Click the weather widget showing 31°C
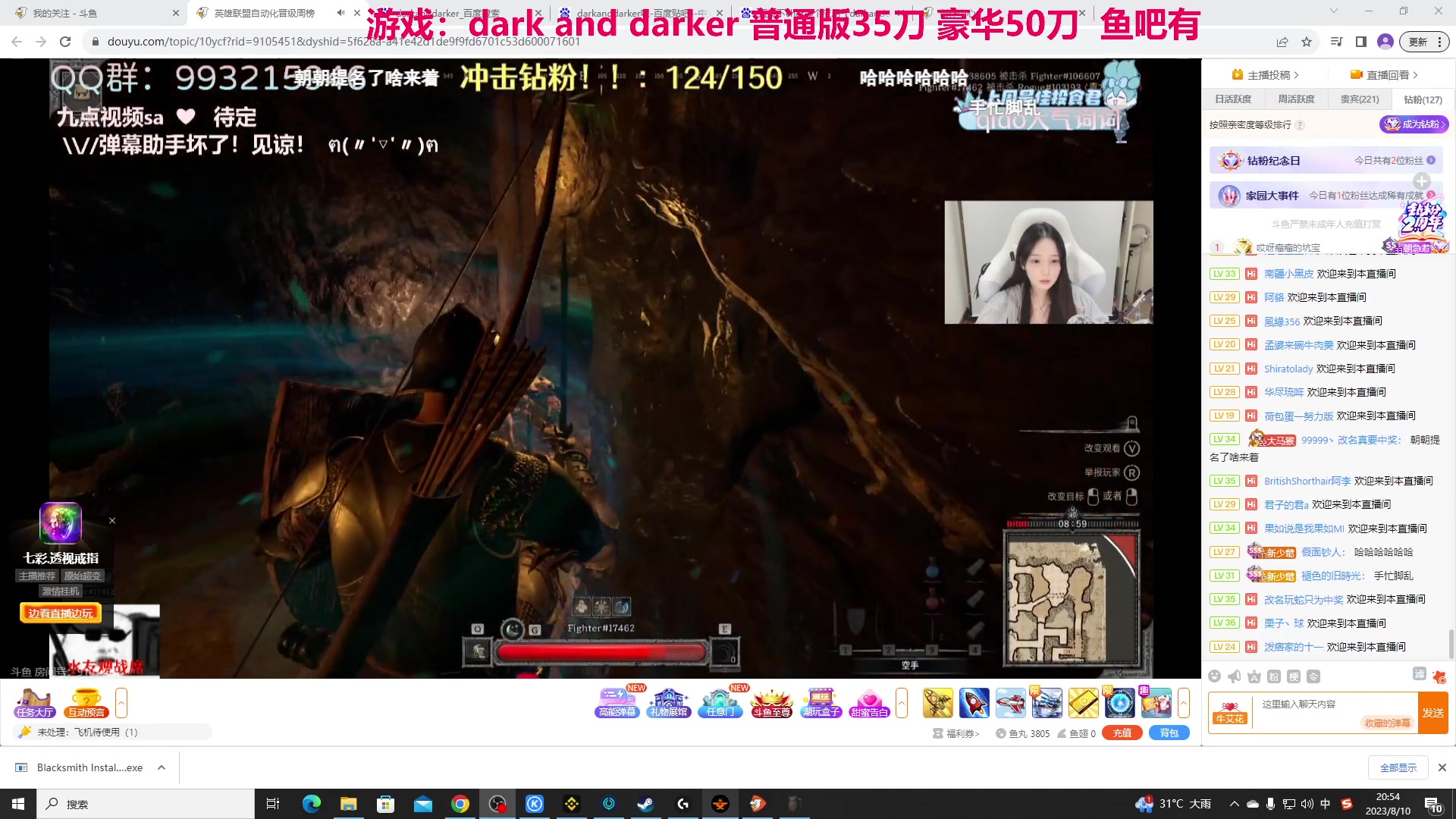Viewport: 1456px width, 819px height. 1174,804
